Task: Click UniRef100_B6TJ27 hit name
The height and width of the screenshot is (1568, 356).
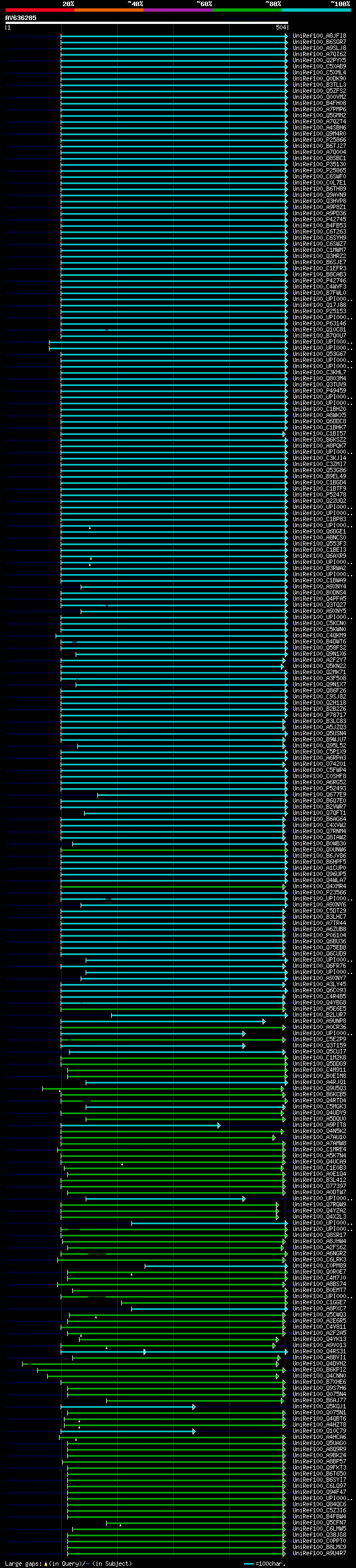Action: tap(319, 146)
